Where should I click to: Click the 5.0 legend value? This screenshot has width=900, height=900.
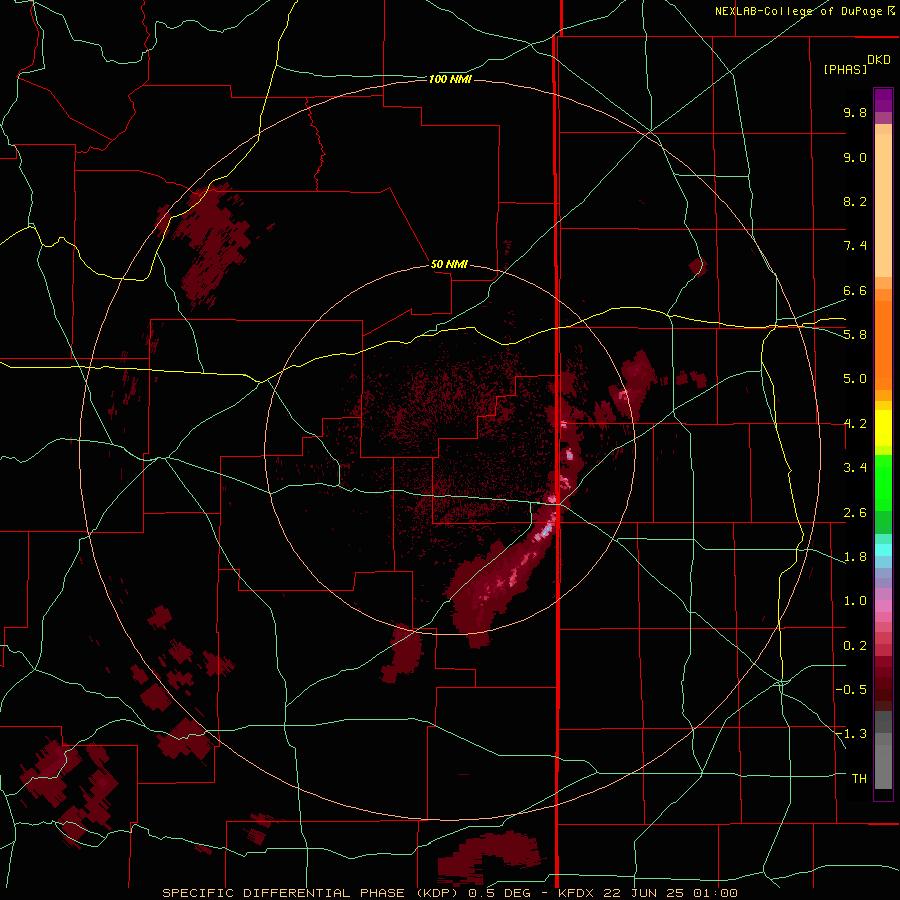tap(855, 379)
